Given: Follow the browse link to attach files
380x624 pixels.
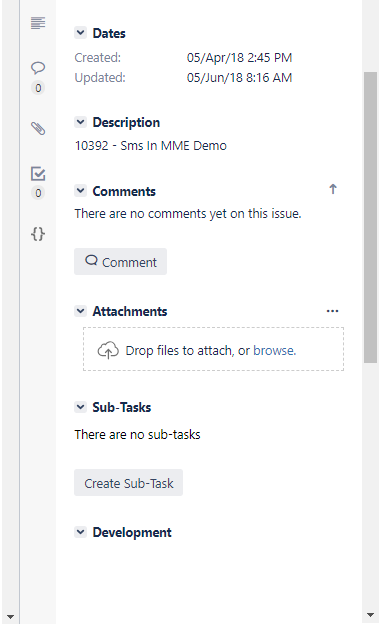Looking at the screenshot, I should pyautogui.click(x=275, y=350).
